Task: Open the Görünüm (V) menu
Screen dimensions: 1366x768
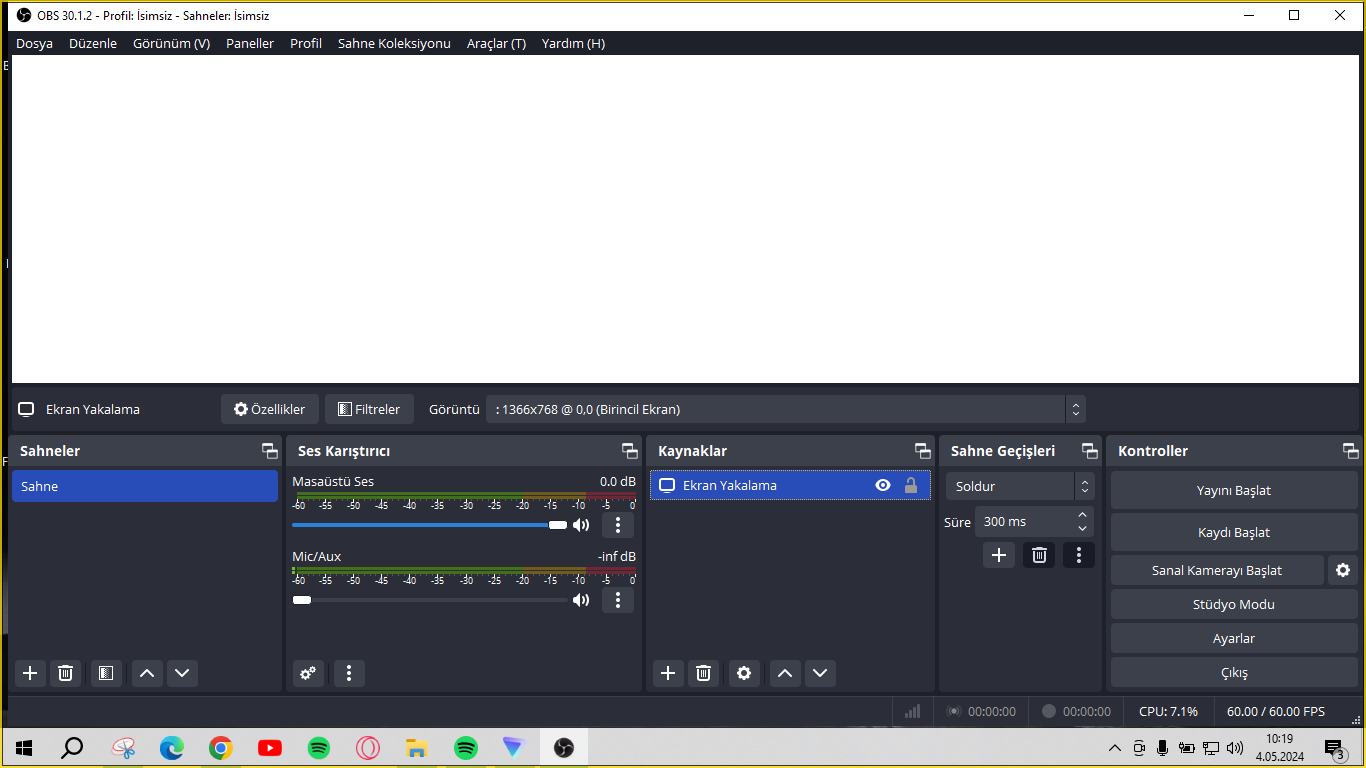Action: coord(171,43)
